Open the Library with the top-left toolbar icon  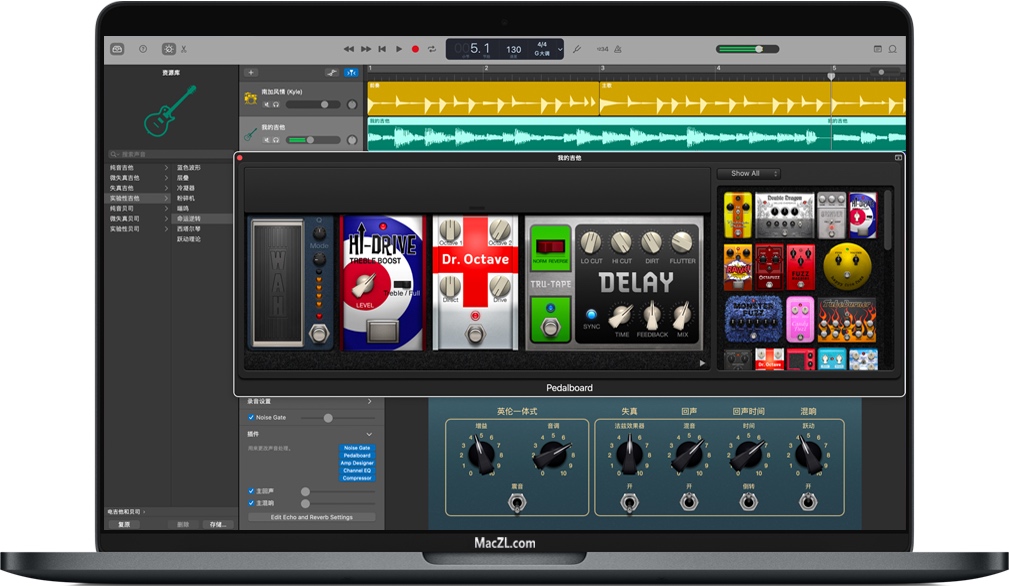point(118,48)
